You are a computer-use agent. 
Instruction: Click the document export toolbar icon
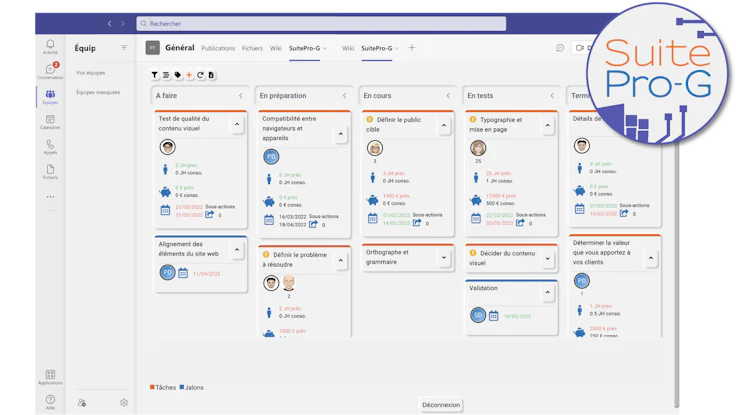pos(211,75)
